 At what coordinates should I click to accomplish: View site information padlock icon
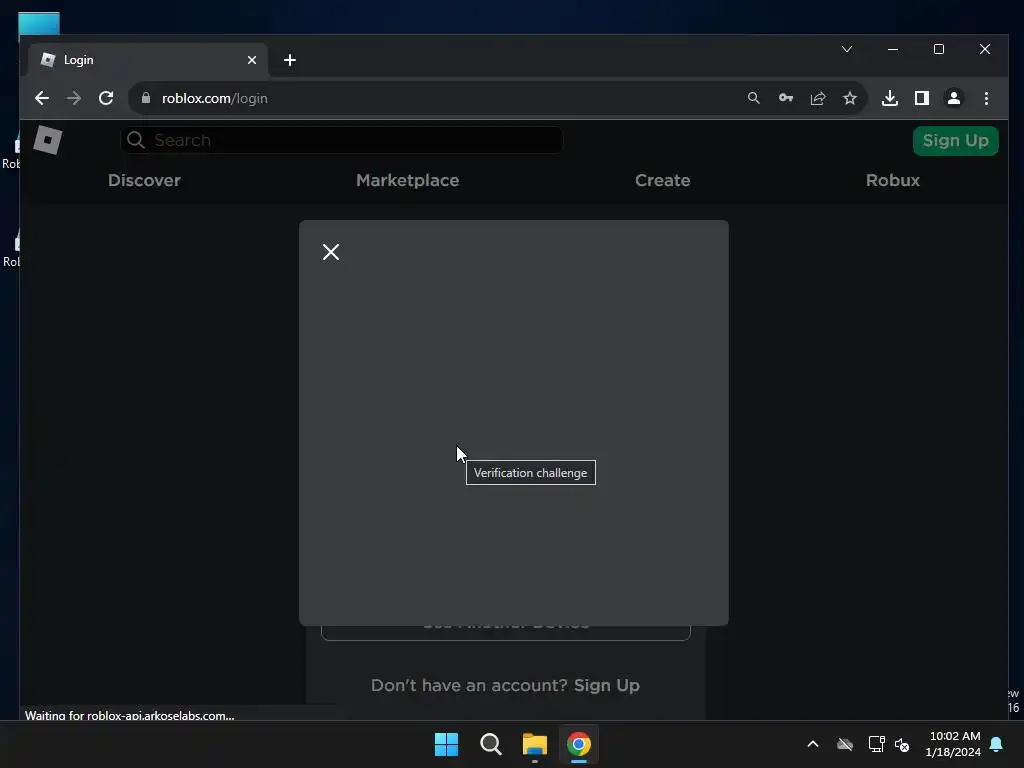[x=146, y=98]
